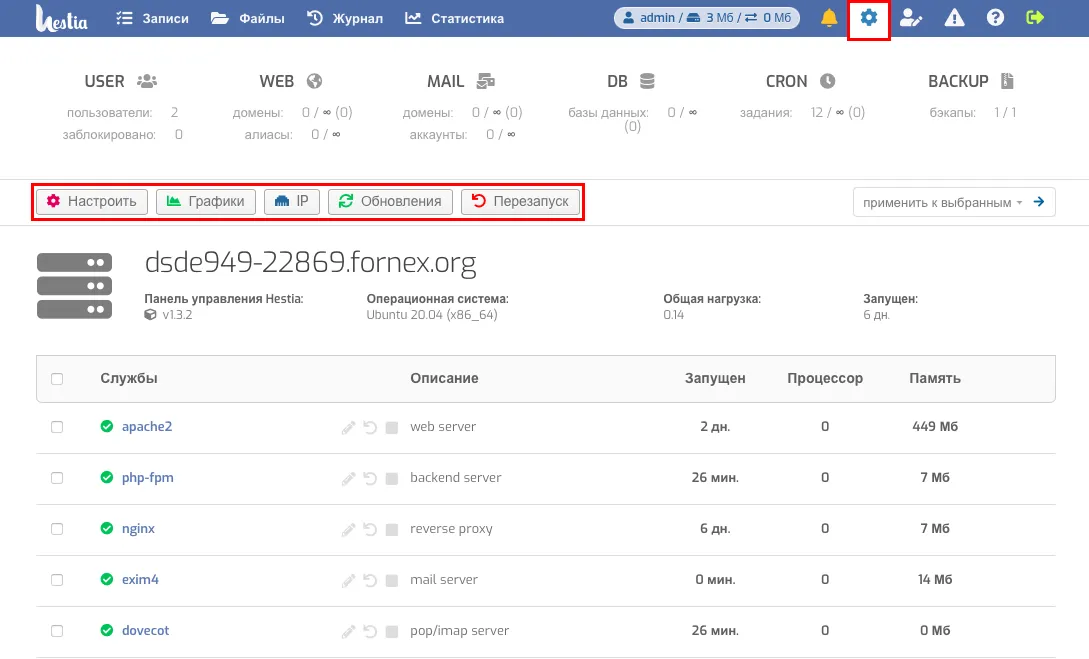
Task: Open server settings gear icon
Action: coord(869,18)
